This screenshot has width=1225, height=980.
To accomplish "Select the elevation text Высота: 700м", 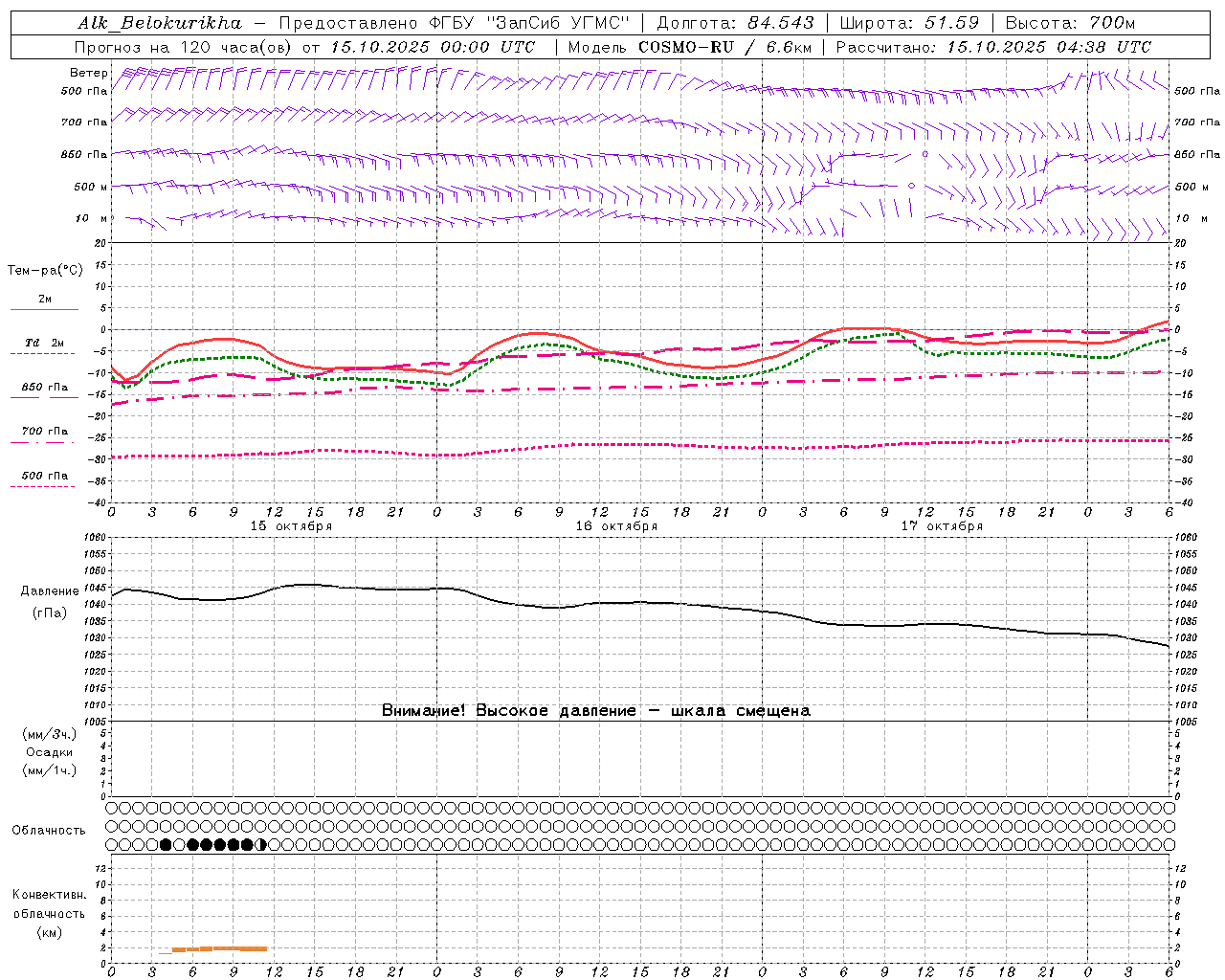I will tap(1070, 23).
